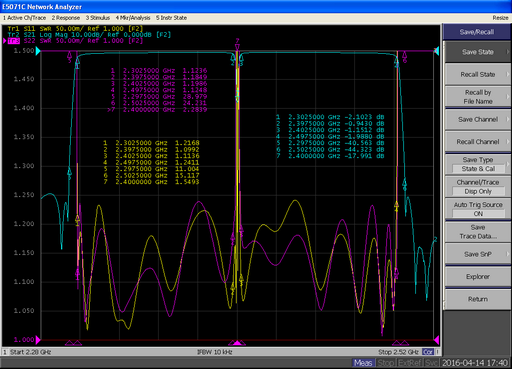Click the Meas status indicator
Screen dimensions: 512x369
tap(363, 363)
